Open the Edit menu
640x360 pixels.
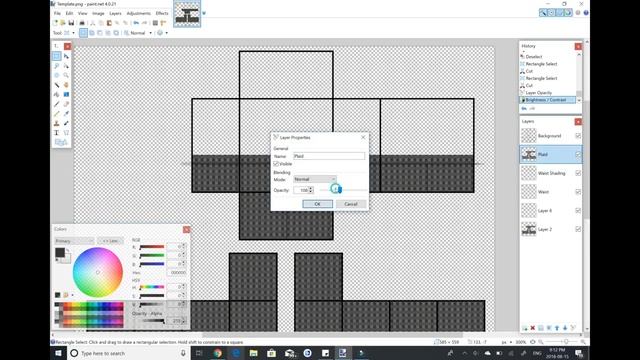(x=69, y=13)
